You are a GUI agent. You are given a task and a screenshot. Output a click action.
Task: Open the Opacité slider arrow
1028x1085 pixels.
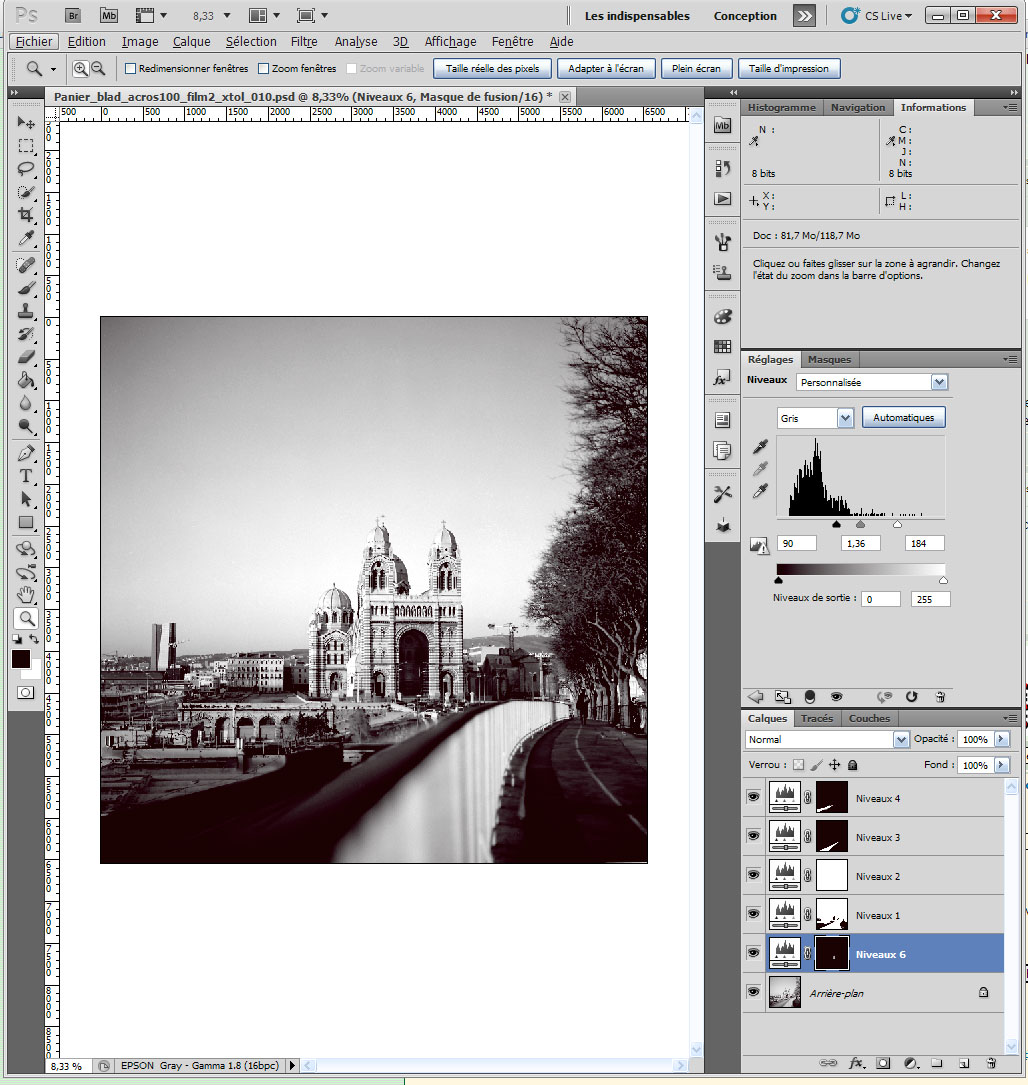pos(1001,739)
